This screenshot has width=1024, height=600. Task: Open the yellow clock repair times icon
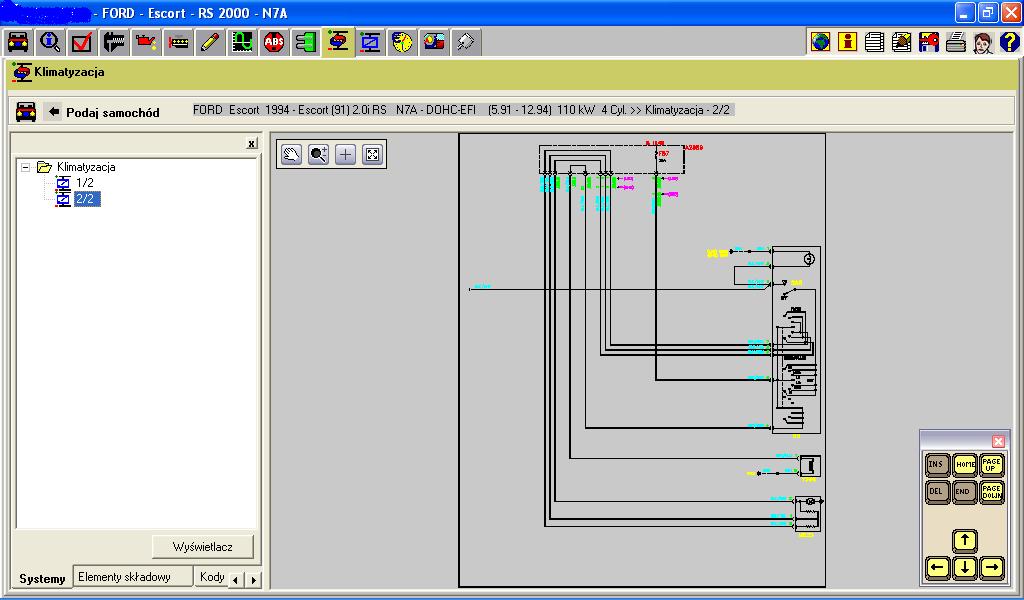[402, 42]
